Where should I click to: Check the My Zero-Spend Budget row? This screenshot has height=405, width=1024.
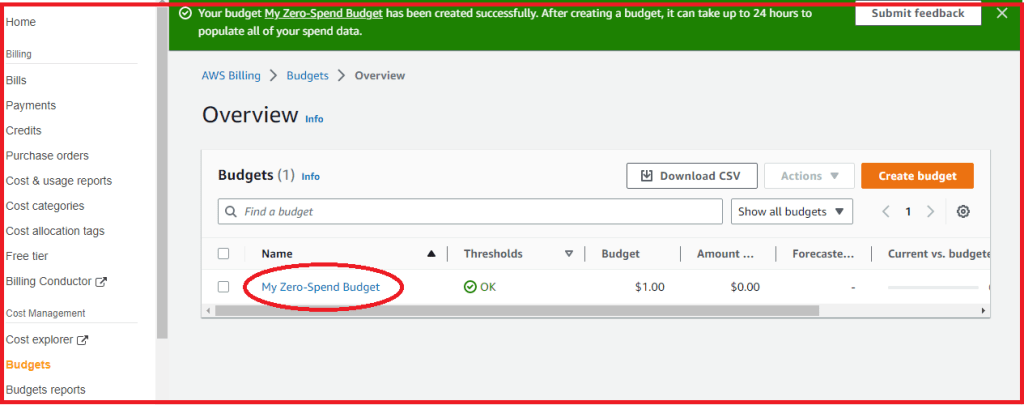coord(223,287)
